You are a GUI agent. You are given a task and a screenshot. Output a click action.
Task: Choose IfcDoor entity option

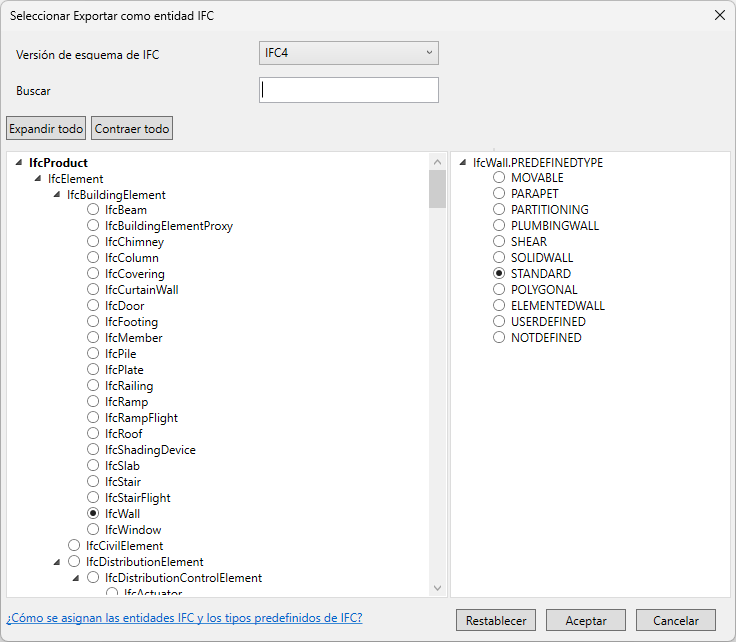tap(93, 306)
